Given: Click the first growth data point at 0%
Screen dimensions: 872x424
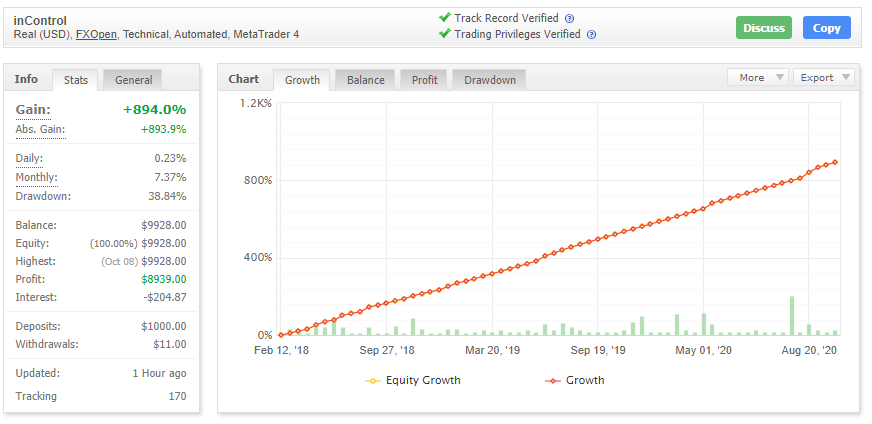Looking at the screenshot, I should click(281, 335).
